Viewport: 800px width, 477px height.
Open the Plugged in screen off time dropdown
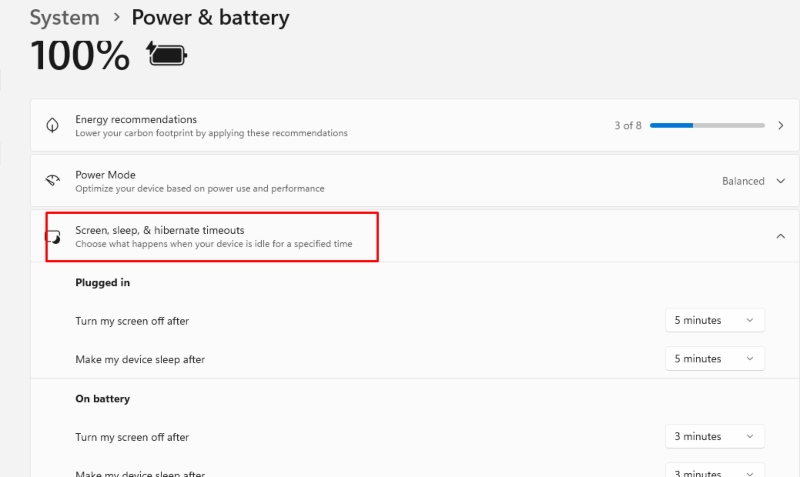pos(715,320)
